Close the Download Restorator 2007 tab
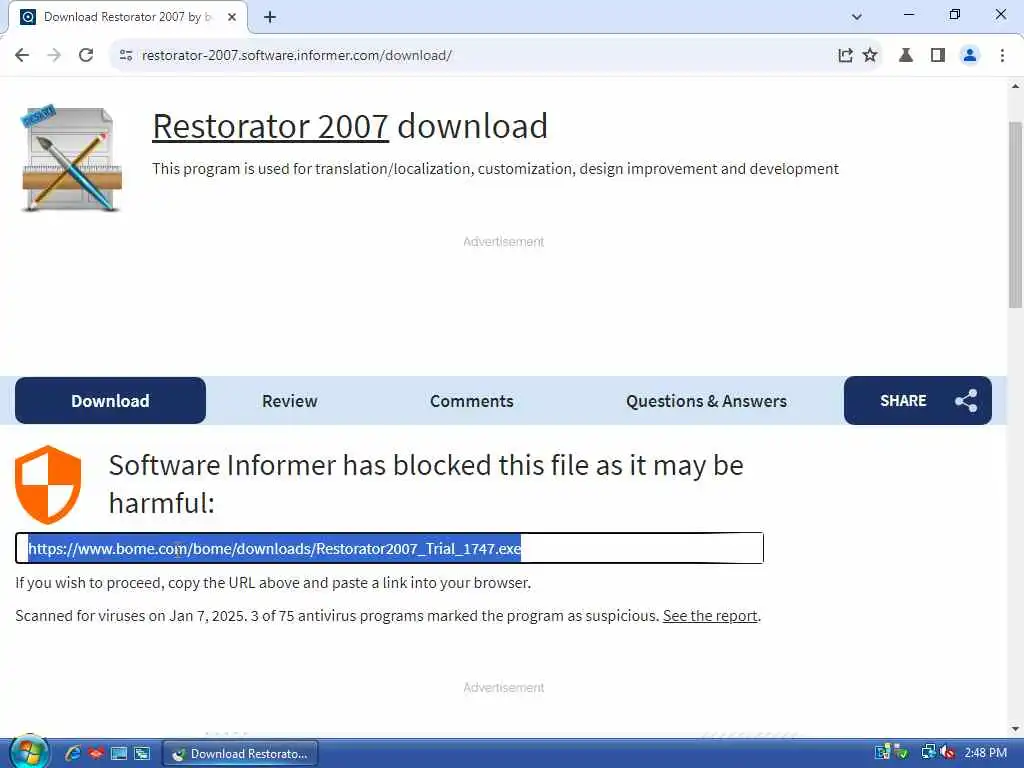 tap(232, 17)
